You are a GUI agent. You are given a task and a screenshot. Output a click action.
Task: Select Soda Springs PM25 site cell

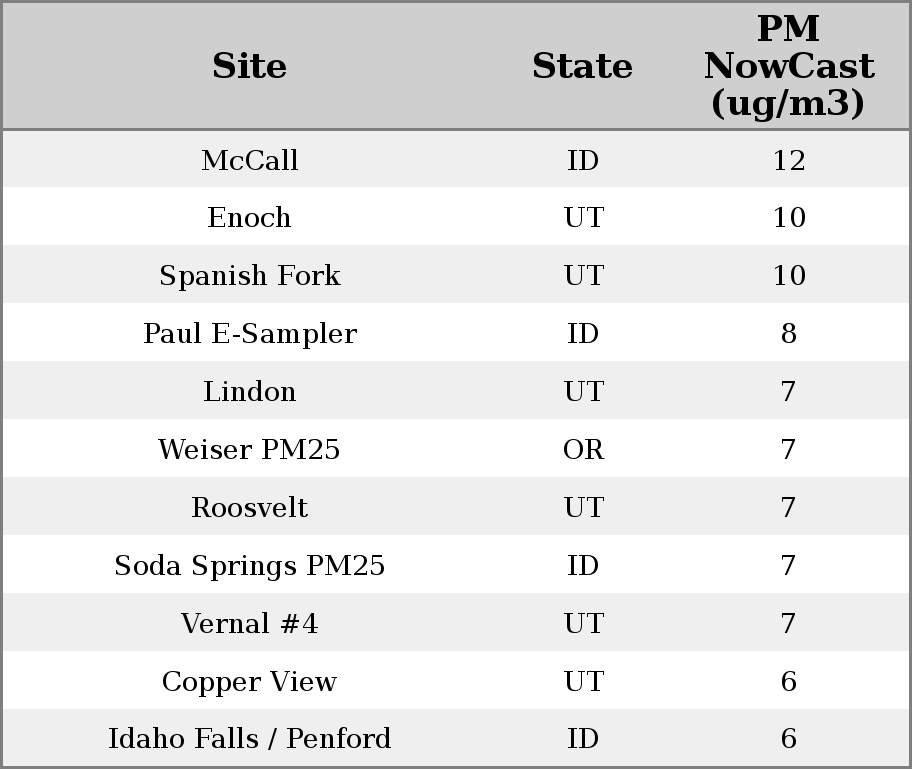click(x=249, y=566)
